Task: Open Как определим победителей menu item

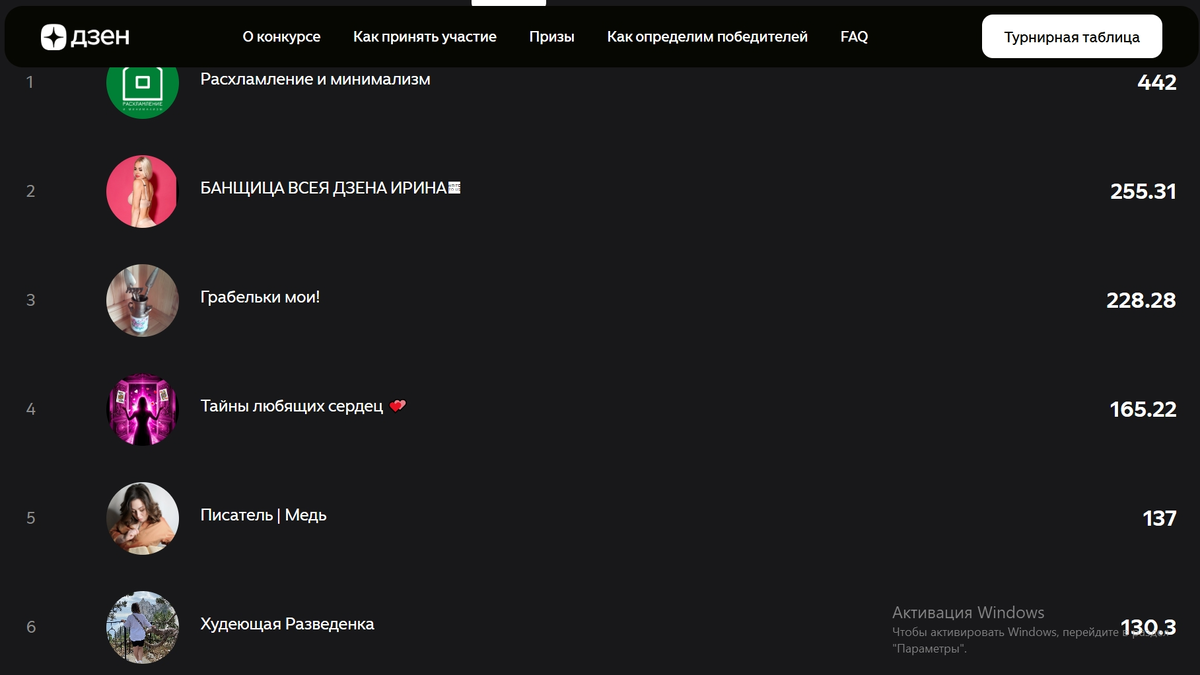Action: [x=707, y=37]
